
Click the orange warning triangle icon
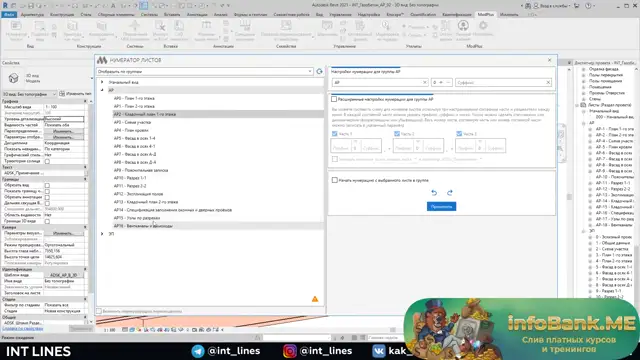315,299
